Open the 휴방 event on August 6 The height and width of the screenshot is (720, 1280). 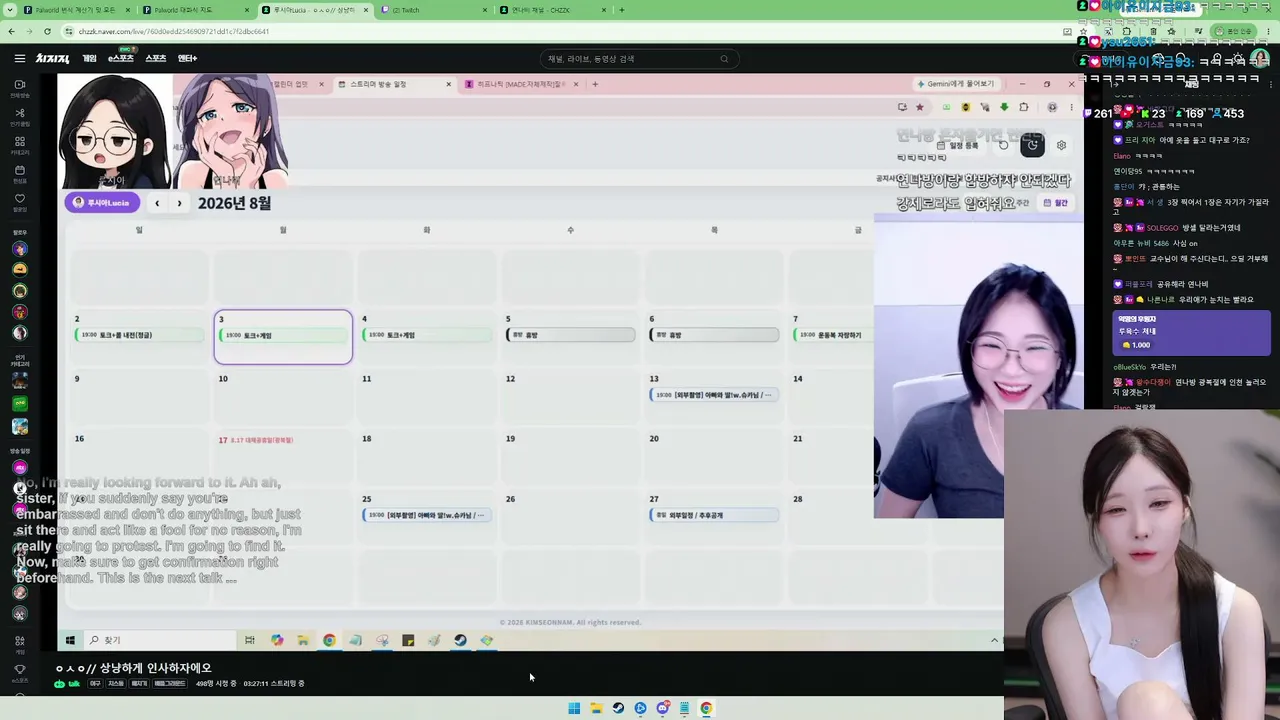[714, 335]
